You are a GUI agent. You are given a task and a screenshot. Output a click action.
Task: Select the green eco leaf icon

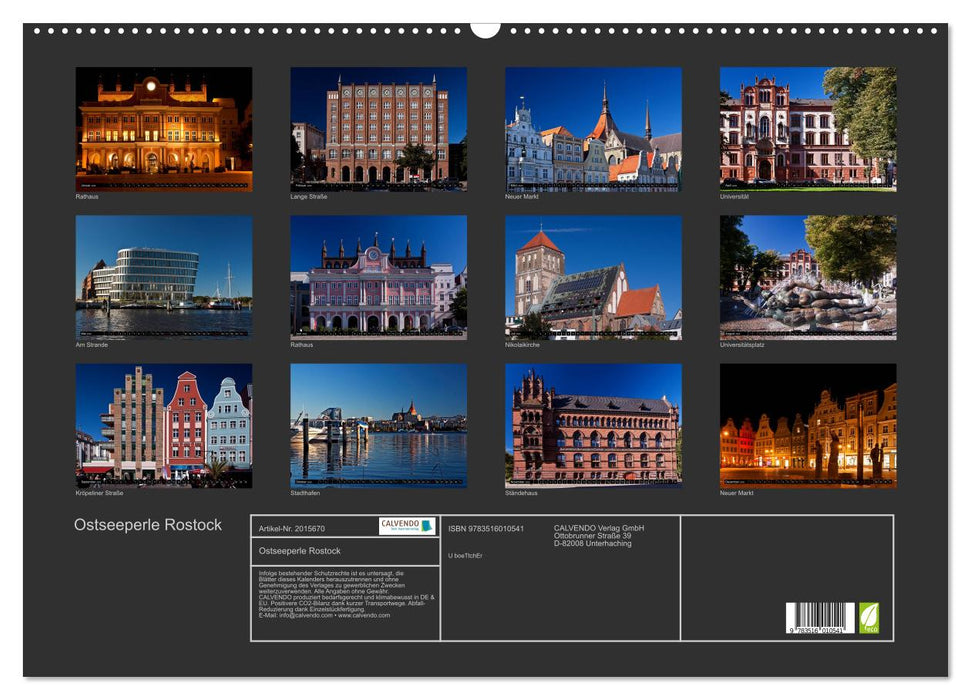coord(870,618)
